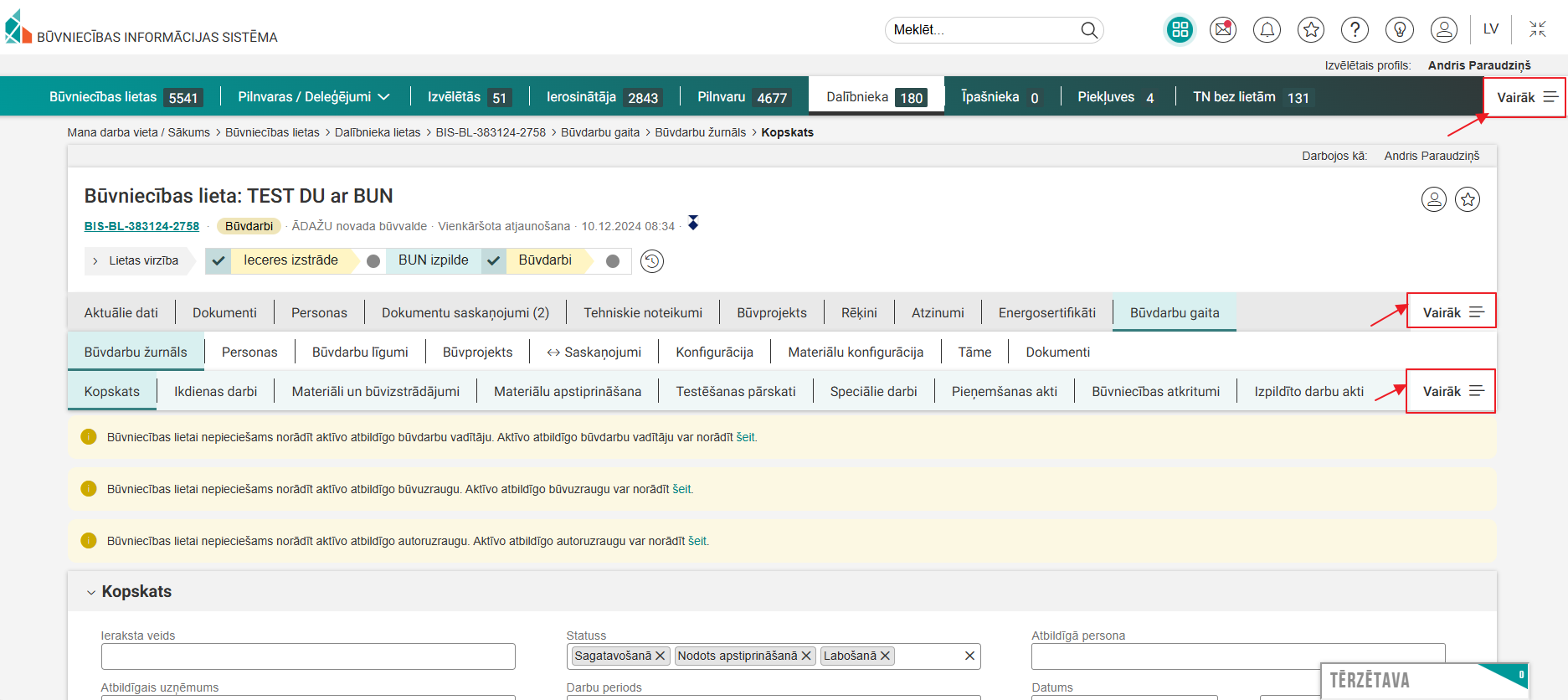Viewport: 1568px width, 700px height.
Task: Switch to the Ikdienas darbi tab
Action: point(215,391)
